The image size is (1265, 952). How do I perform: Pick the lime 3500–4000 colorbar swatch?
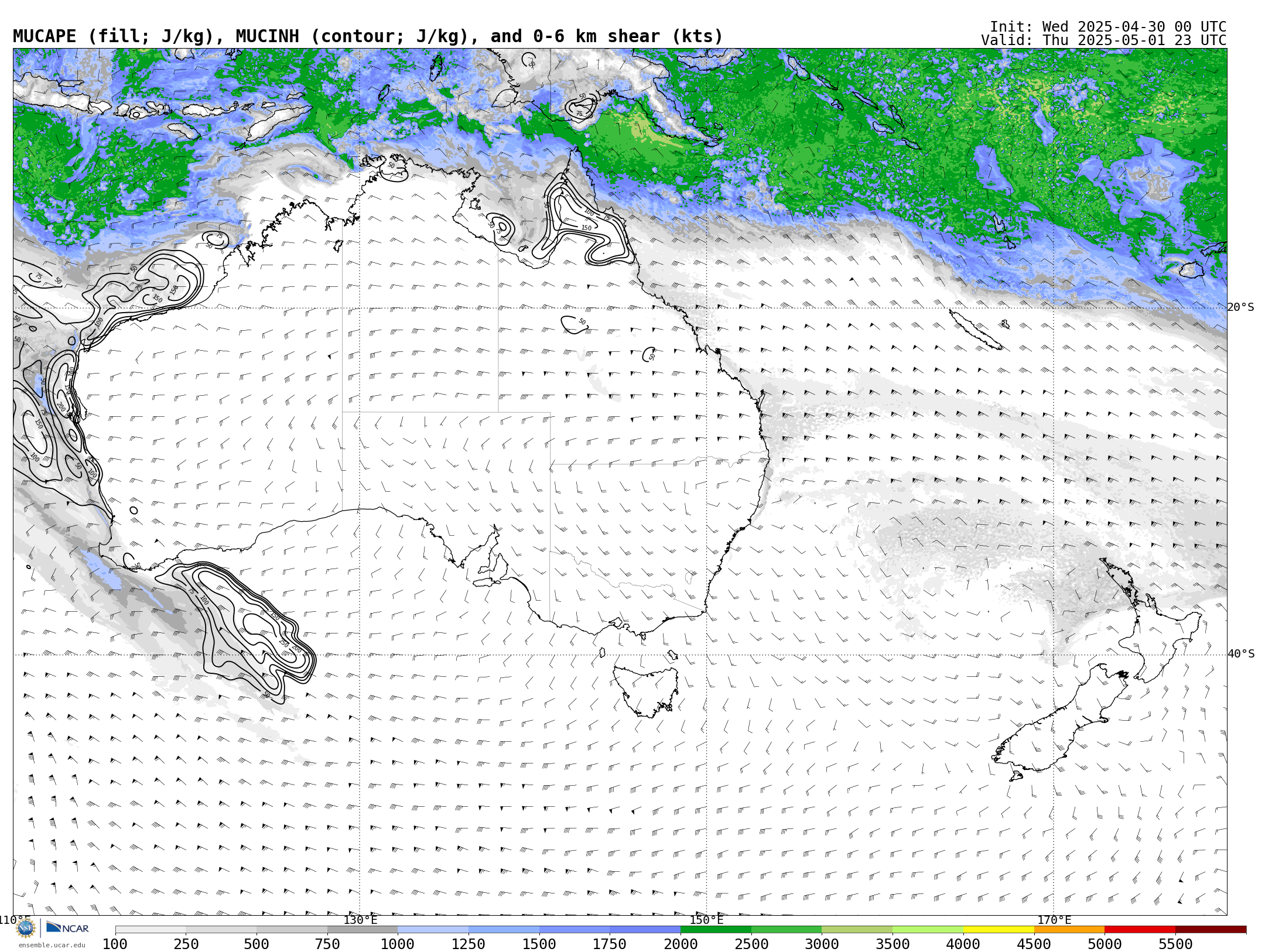[x=928, y=930]
